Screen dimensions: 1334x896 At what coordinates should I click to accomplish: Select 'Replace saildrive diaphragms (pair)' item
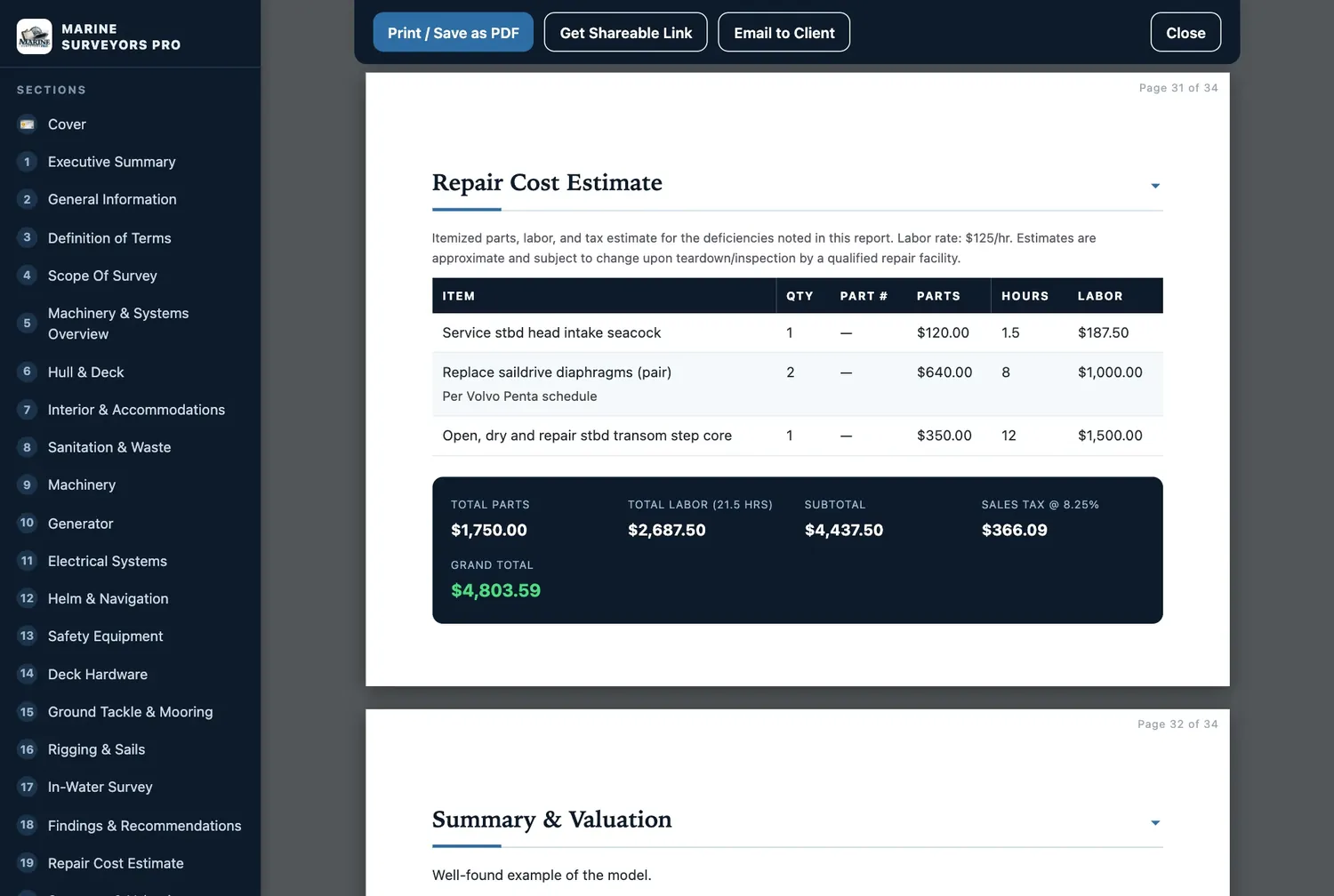coord(557,372)
